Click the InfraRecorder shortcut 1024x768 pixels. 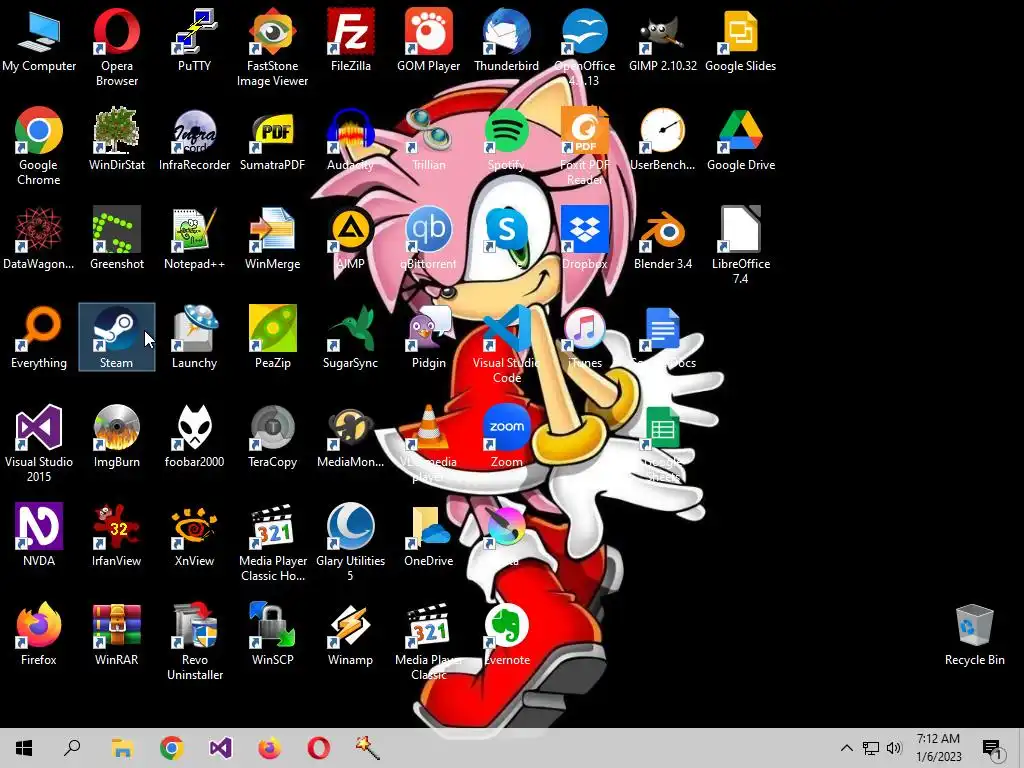pyautogui.click(x=195, y=131)
